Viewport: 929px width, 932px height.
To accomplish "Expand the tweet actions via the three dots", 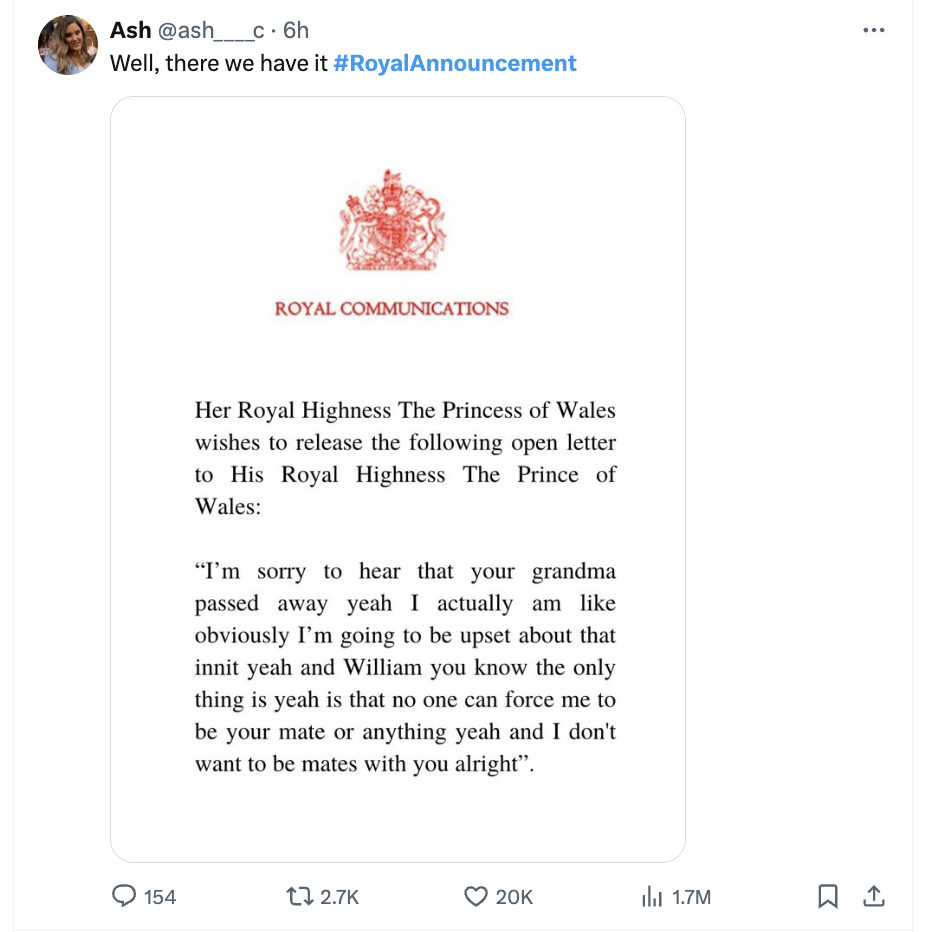I will point(873,29).
